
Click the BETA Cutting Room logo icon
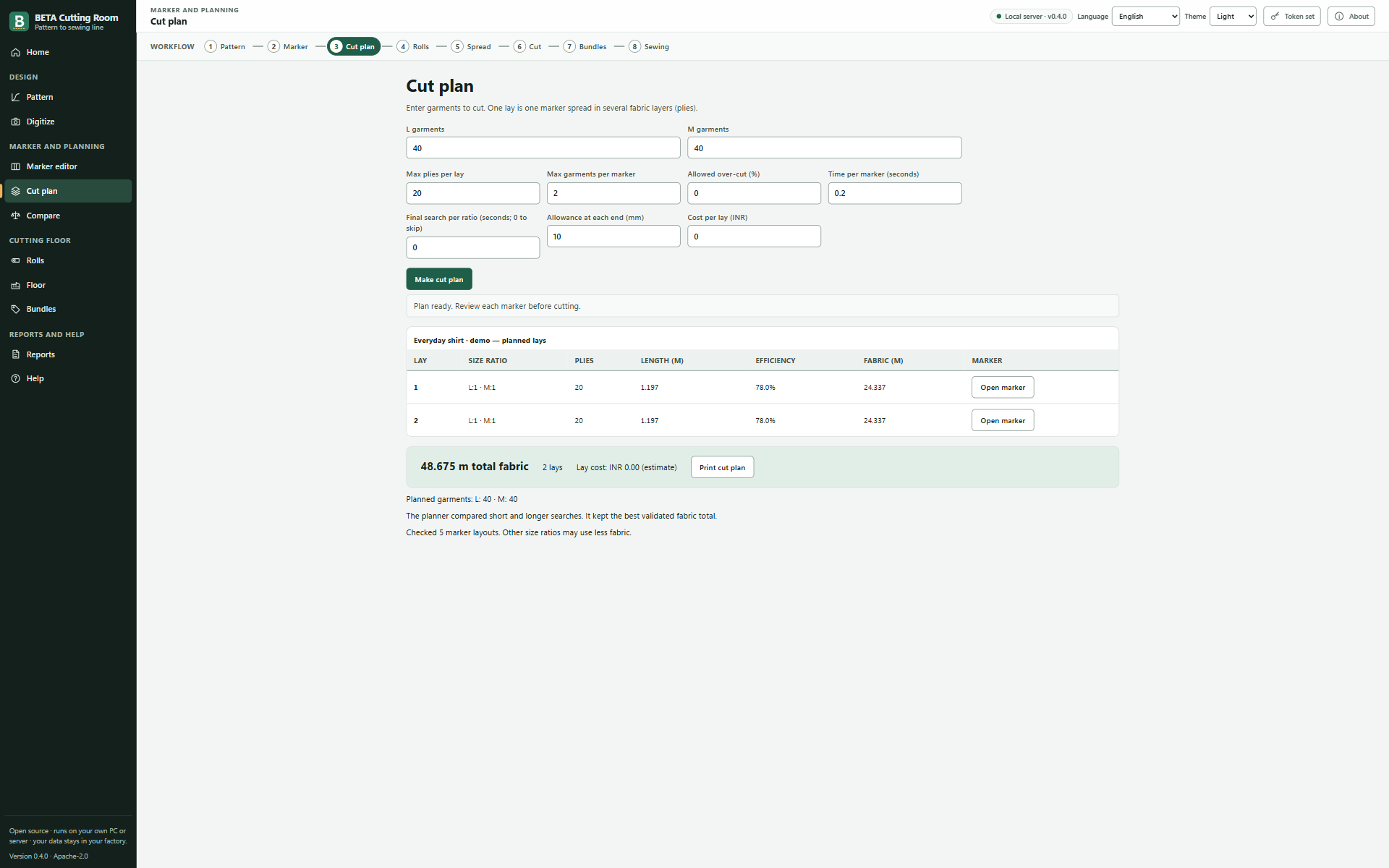(x=19, y=22)
